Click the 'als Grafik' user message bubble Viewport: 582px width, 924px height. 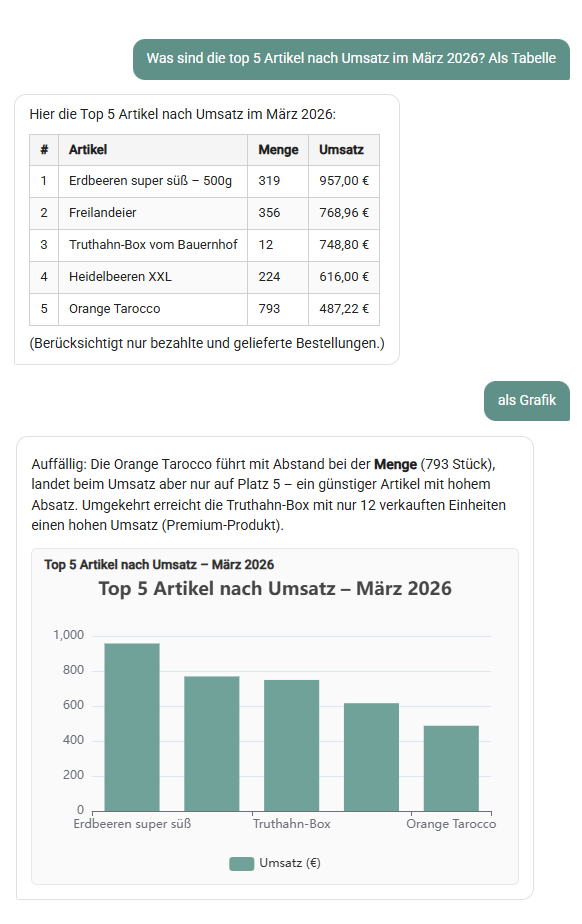tap(527, 401)
